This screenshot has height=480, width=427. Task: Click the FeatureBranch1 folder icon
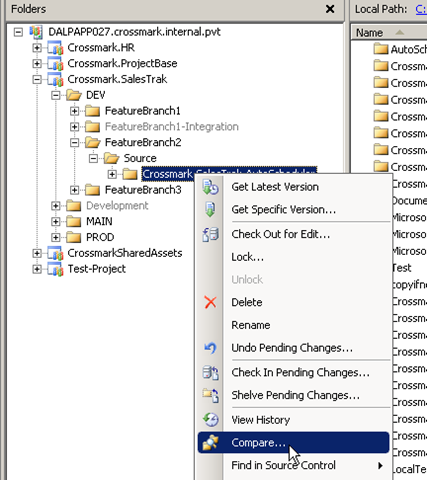point(92,111)
